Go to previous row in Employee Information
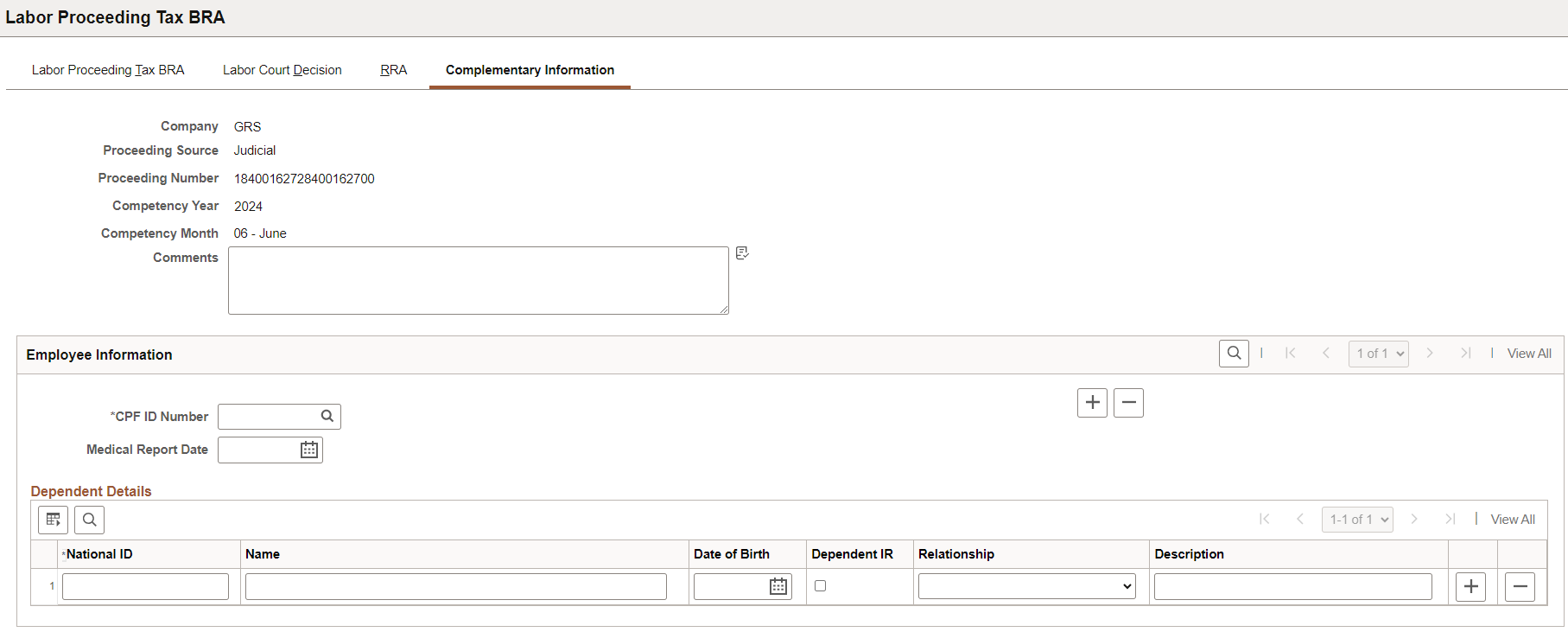The image size is (1568, 632). pyautogui.click(x=1326, y=353)
